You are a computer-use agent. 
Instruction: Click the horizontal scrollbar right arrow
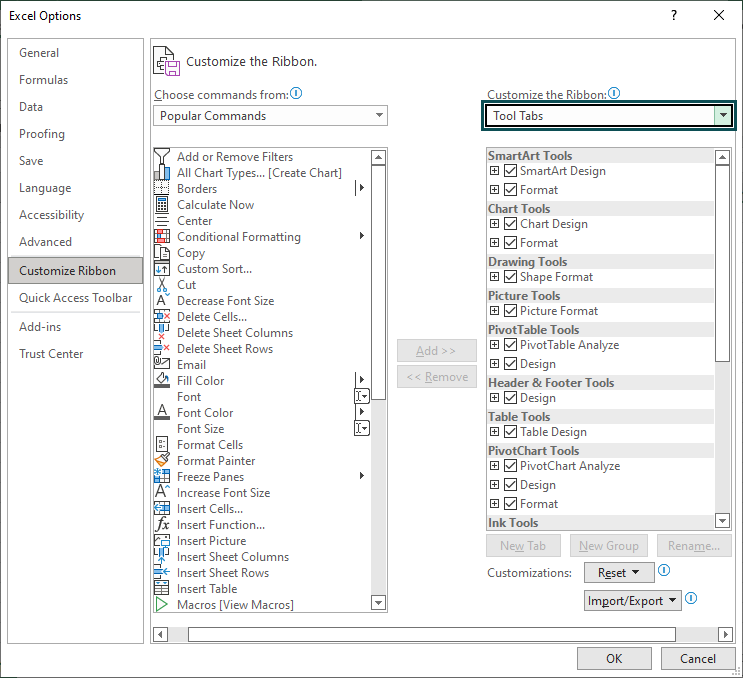point(725,634)
